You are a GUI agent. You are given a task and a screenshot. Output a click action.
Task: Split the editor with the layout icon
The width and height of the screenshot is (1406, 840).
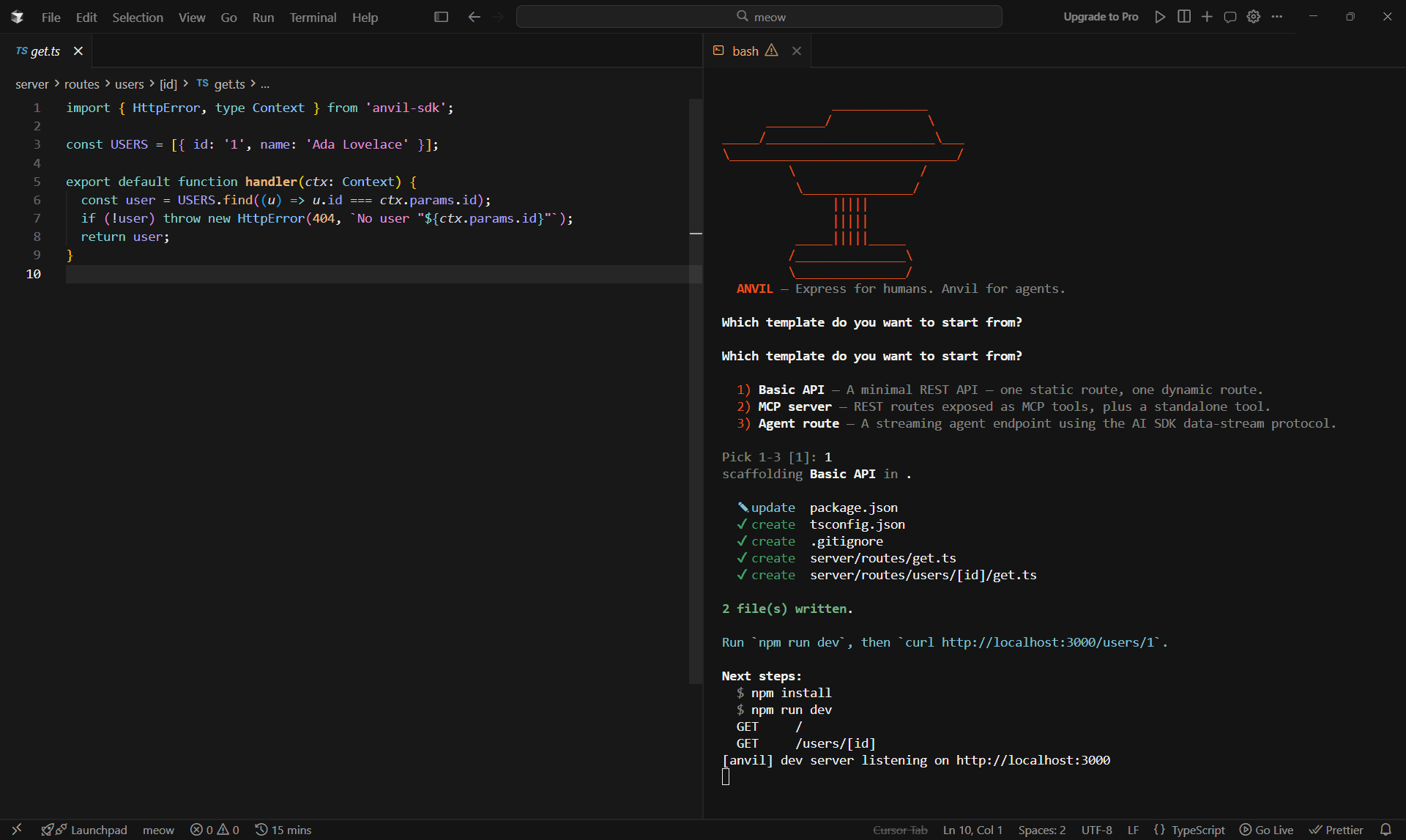(x=1183, y=17)
